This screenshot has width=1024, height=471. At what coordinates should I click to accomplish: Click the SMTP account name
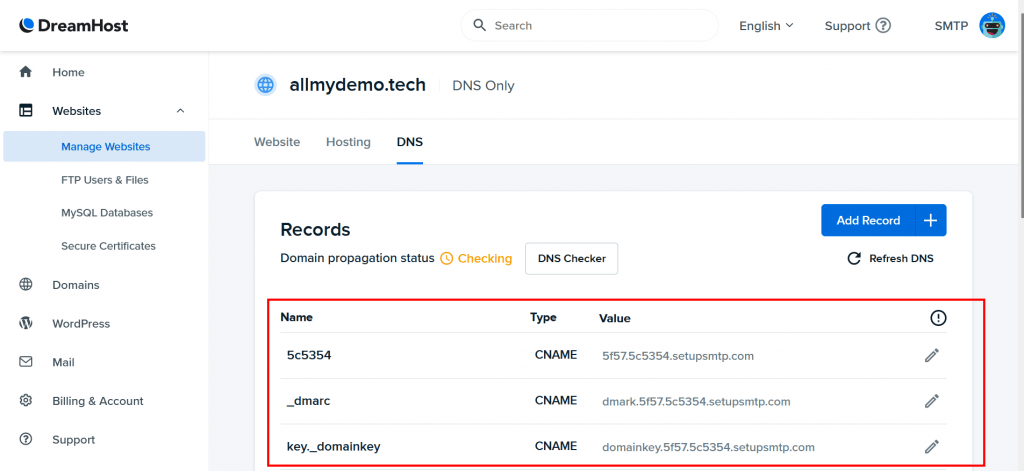(952, 25)
